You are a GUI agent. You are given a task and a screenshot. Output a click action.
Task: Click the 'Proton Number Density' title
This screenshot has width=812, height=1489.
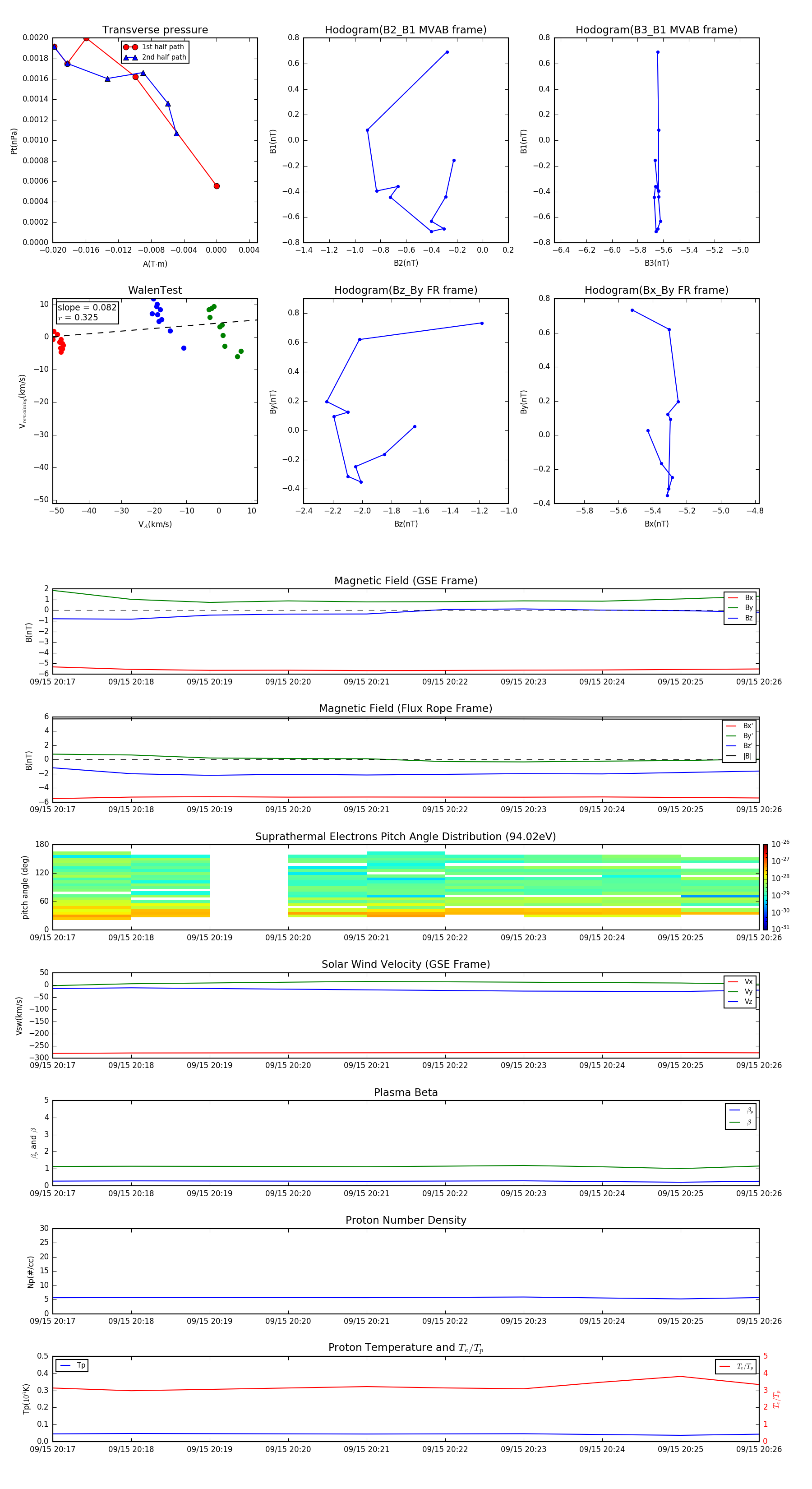click(x=406, y=1220)
